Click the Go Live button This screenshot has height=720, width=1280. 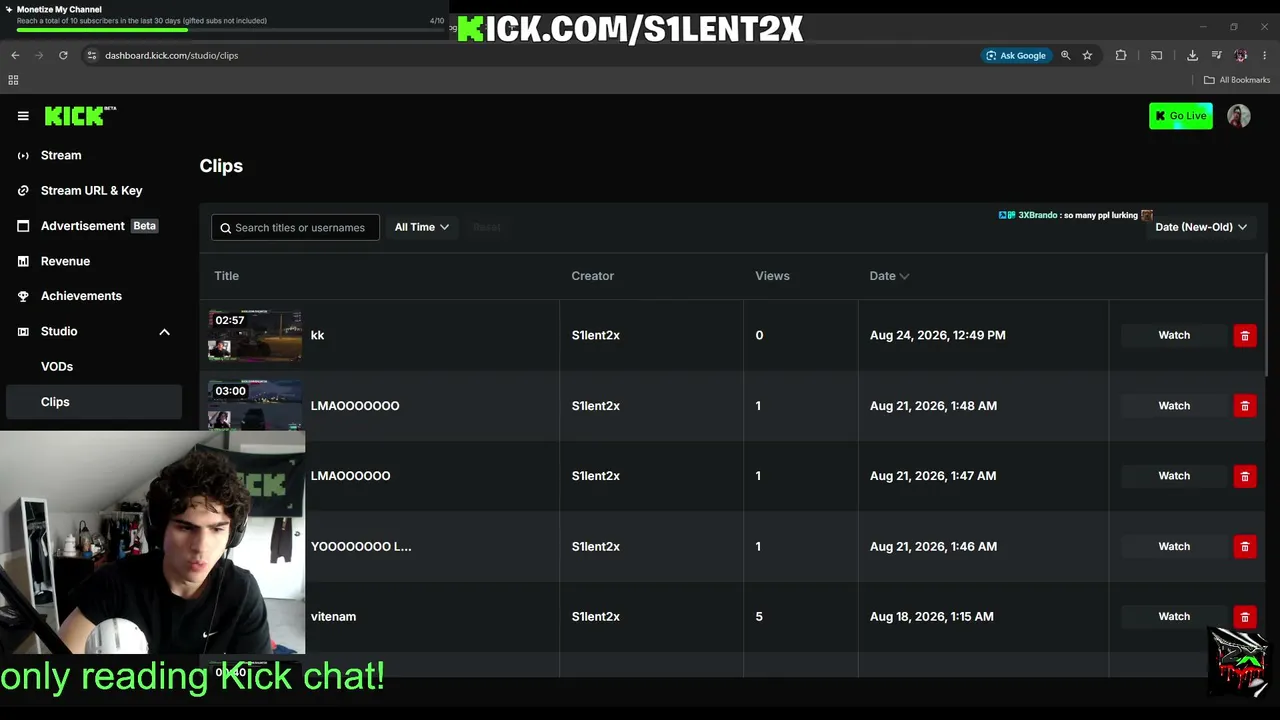(1181, 116)
